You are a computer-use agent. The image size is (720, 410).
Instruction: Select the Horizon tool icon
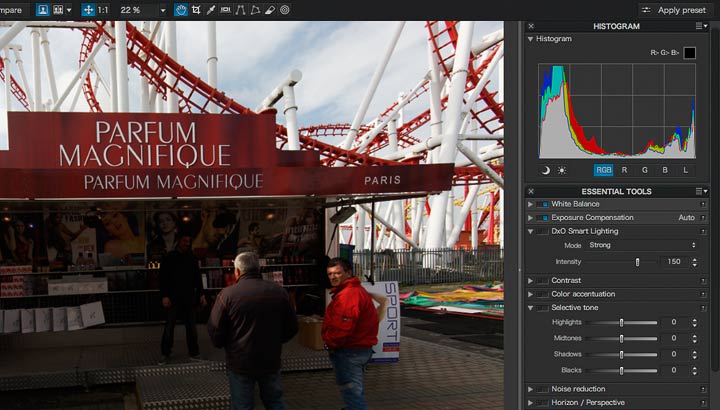[x=225, y=10]
